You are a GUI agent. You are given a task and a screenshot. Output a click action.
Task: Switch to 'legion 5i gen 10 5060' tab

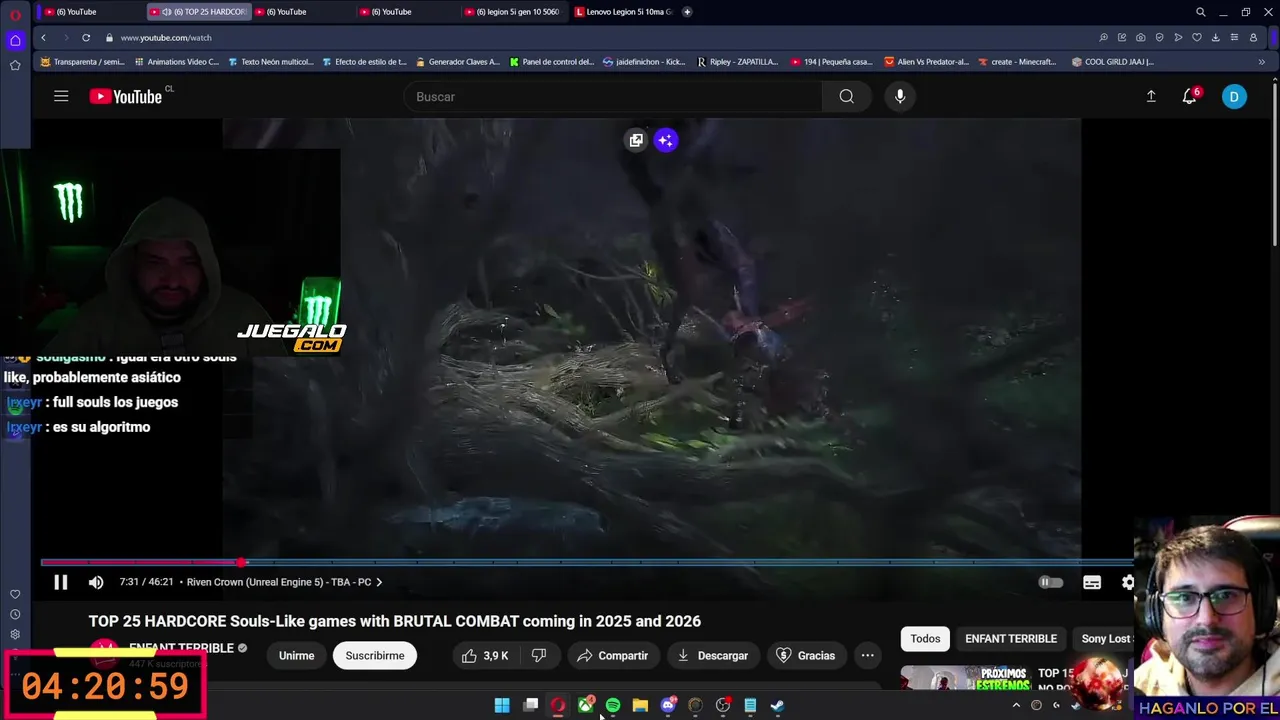click(x=515, y=12)
